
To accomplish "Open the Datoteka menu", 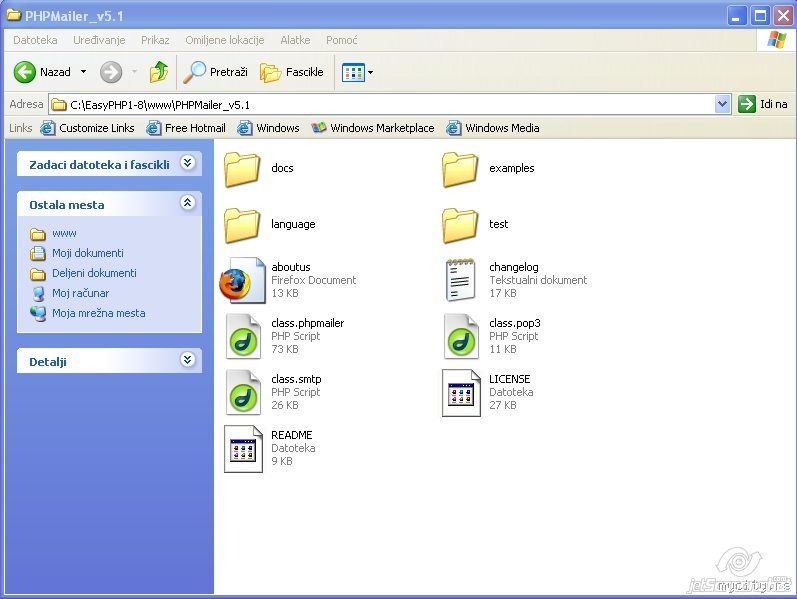I will coord(35,40).
